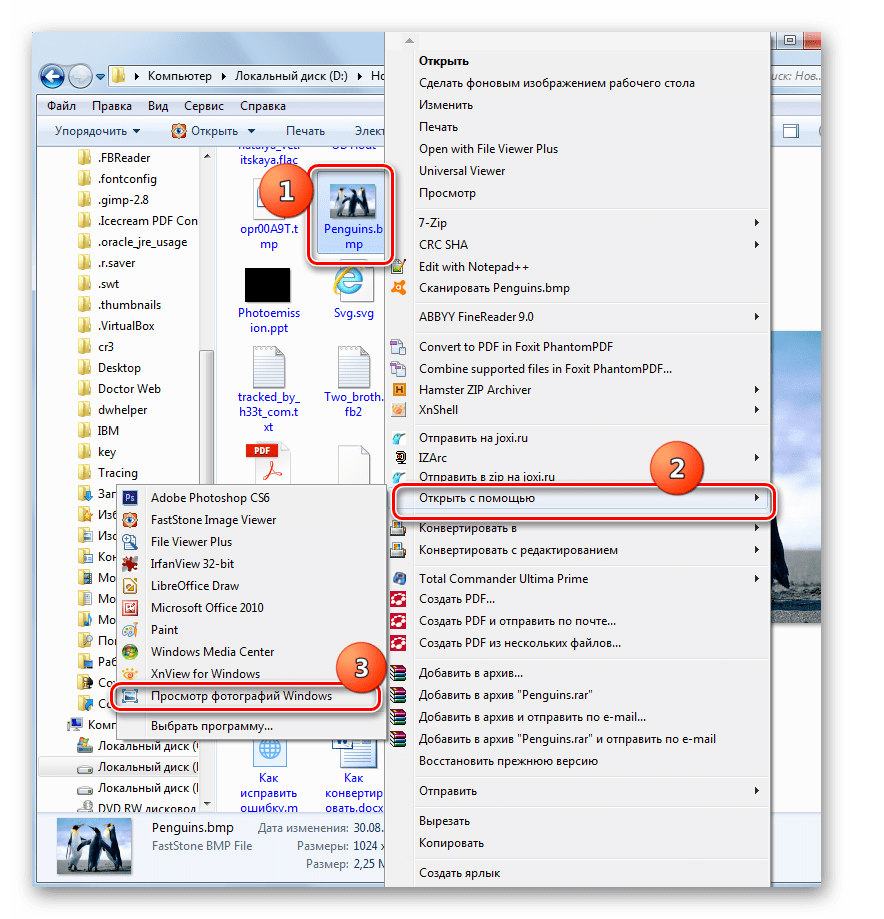Expand the Конвертировать с редактированием submenu arrow
Screen dimensions: 884x919
pyautogui.click(x=757, y=550)
